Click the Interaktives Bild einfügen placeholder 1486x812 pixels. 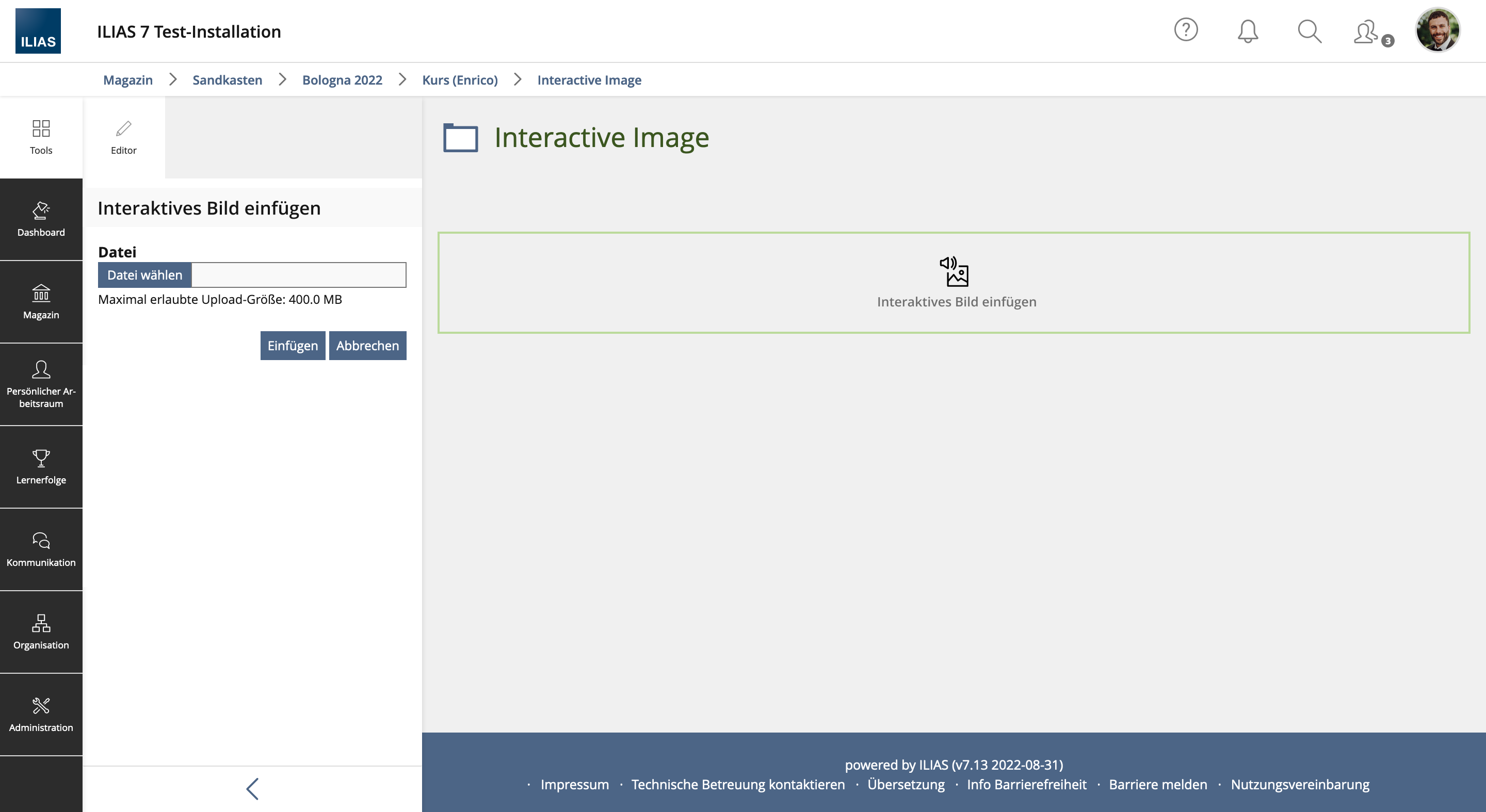click(x=956, y=283)
